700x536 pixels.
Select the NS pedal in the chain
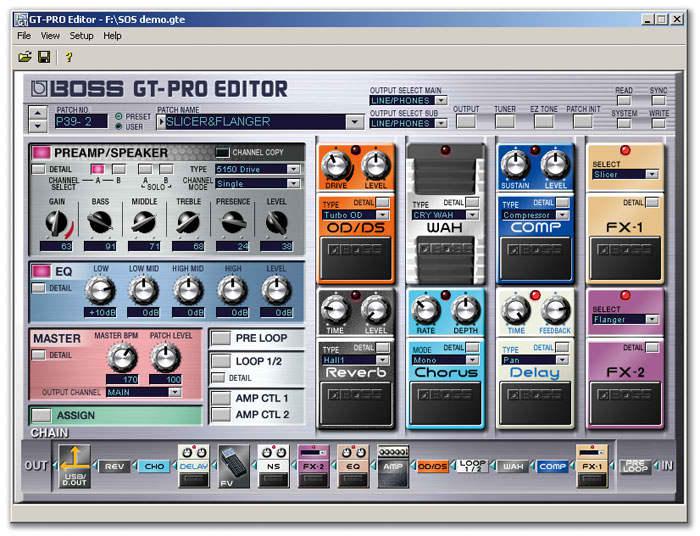coord(273,466)
